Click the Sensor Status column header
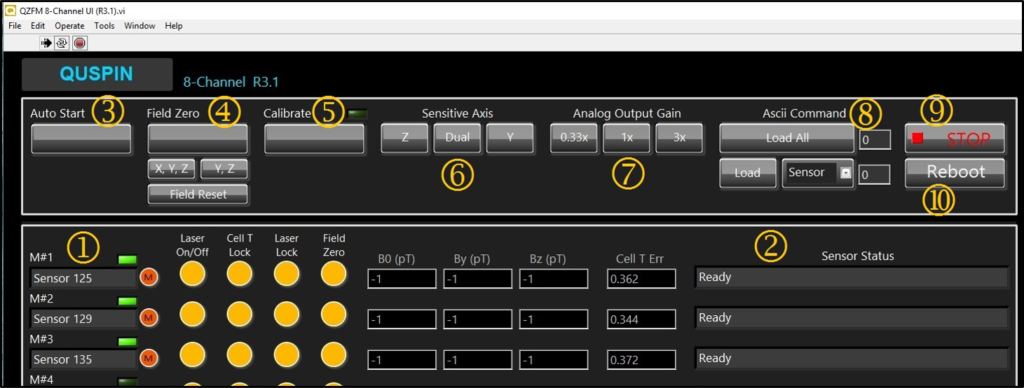 pyautogui.click(x=857, y=256)
